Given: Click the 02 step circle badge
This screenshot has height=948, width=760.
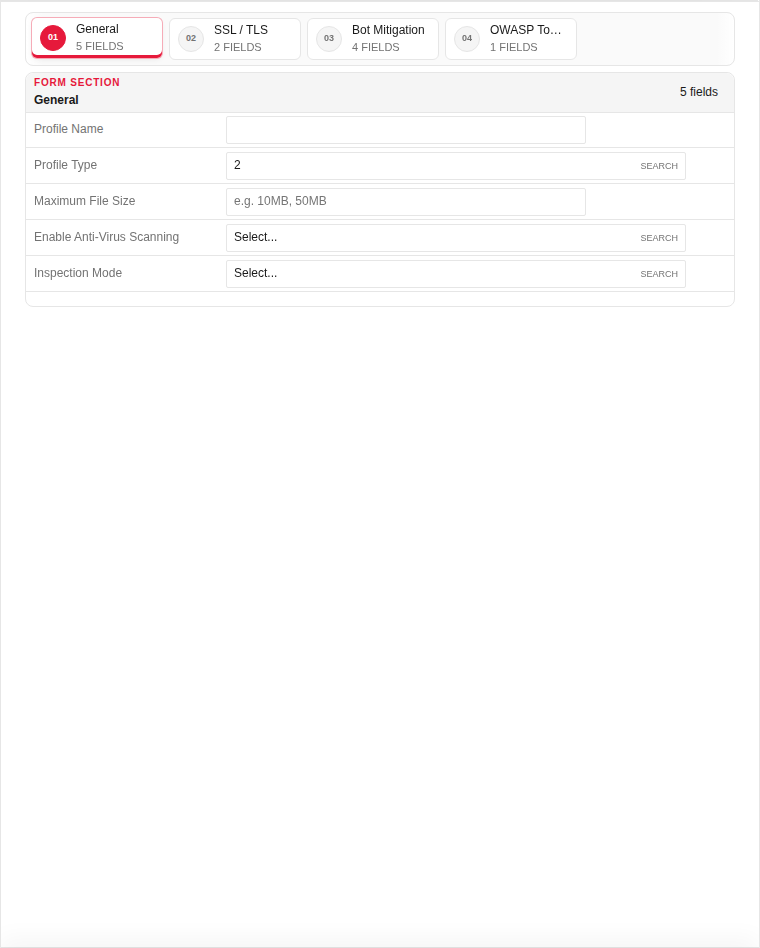Looking at the screenshot, I should pos(191,39).
